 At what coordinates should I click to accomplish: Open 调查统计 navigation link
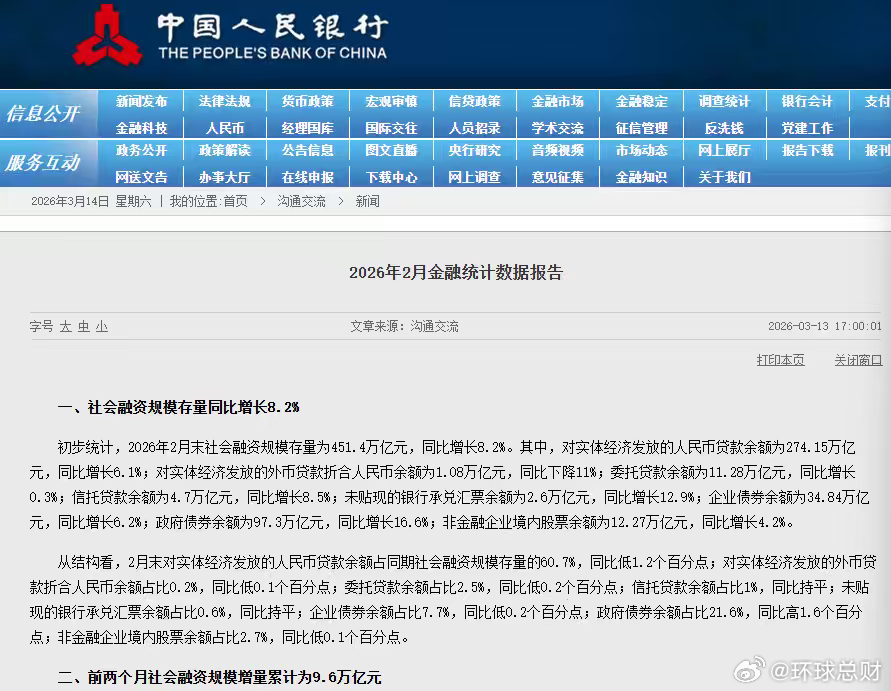point(724,102)
